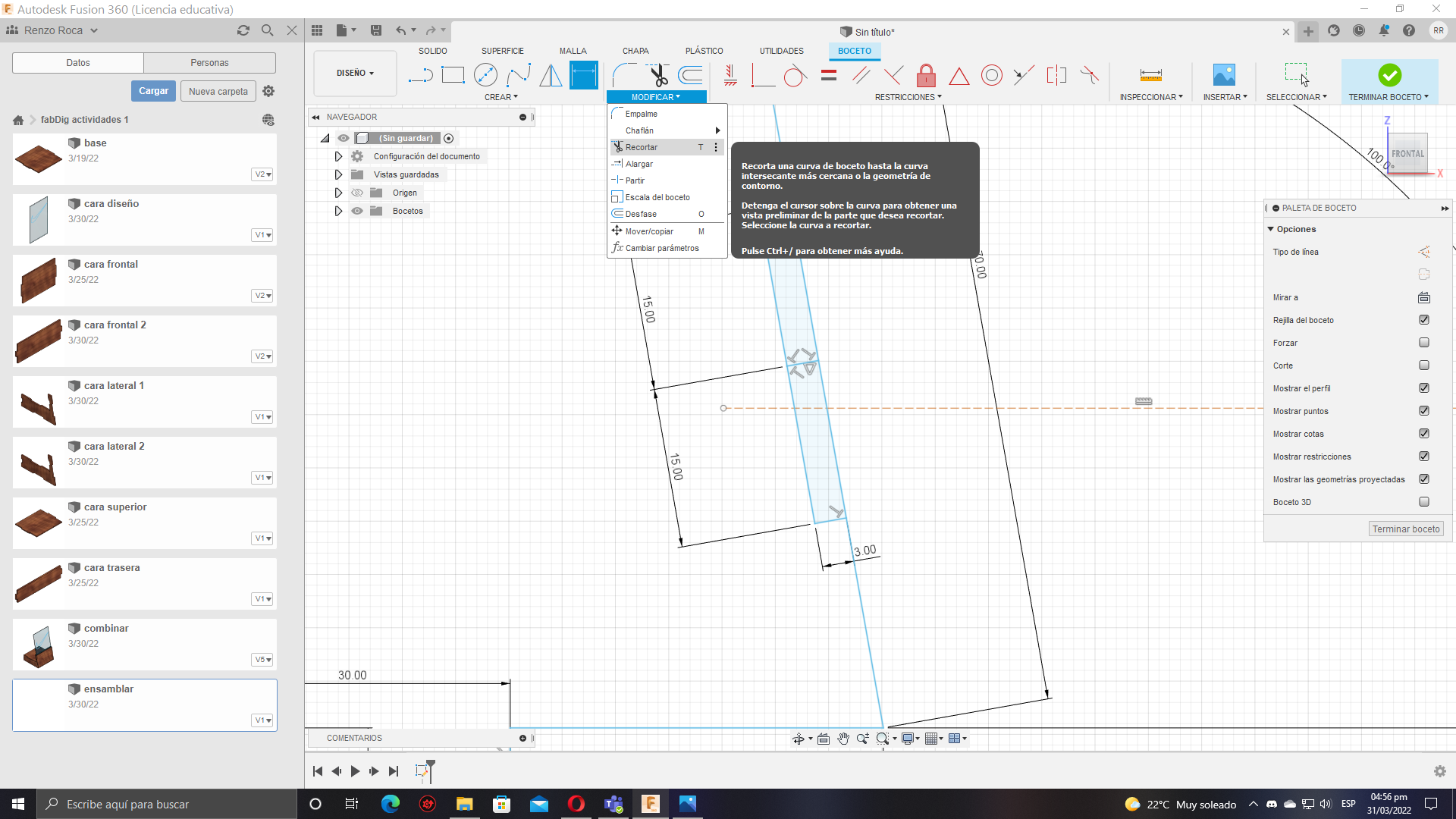1456x819 pixels.
Task: Expand the Origen tree node
Action: [338, 193]
